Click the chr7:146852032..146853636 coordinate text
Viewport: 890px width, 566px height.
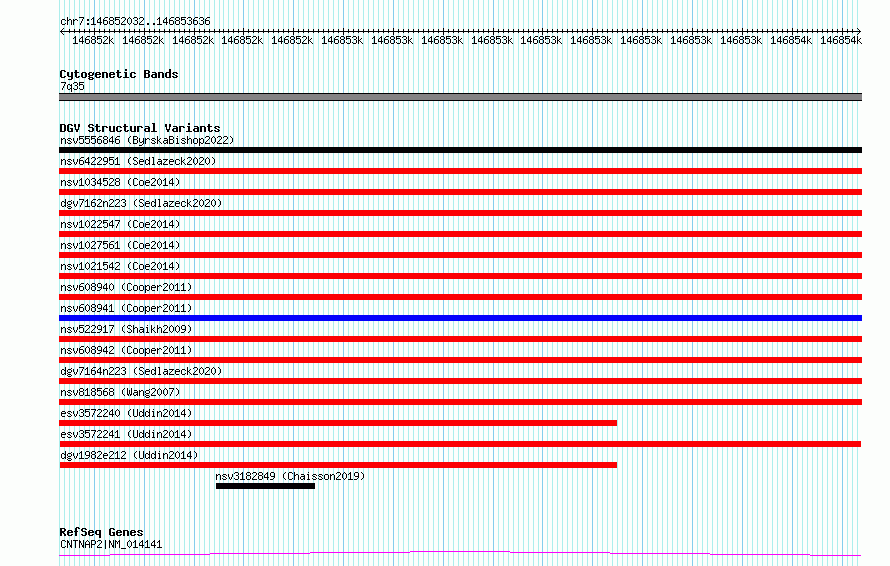coord(135,21)
